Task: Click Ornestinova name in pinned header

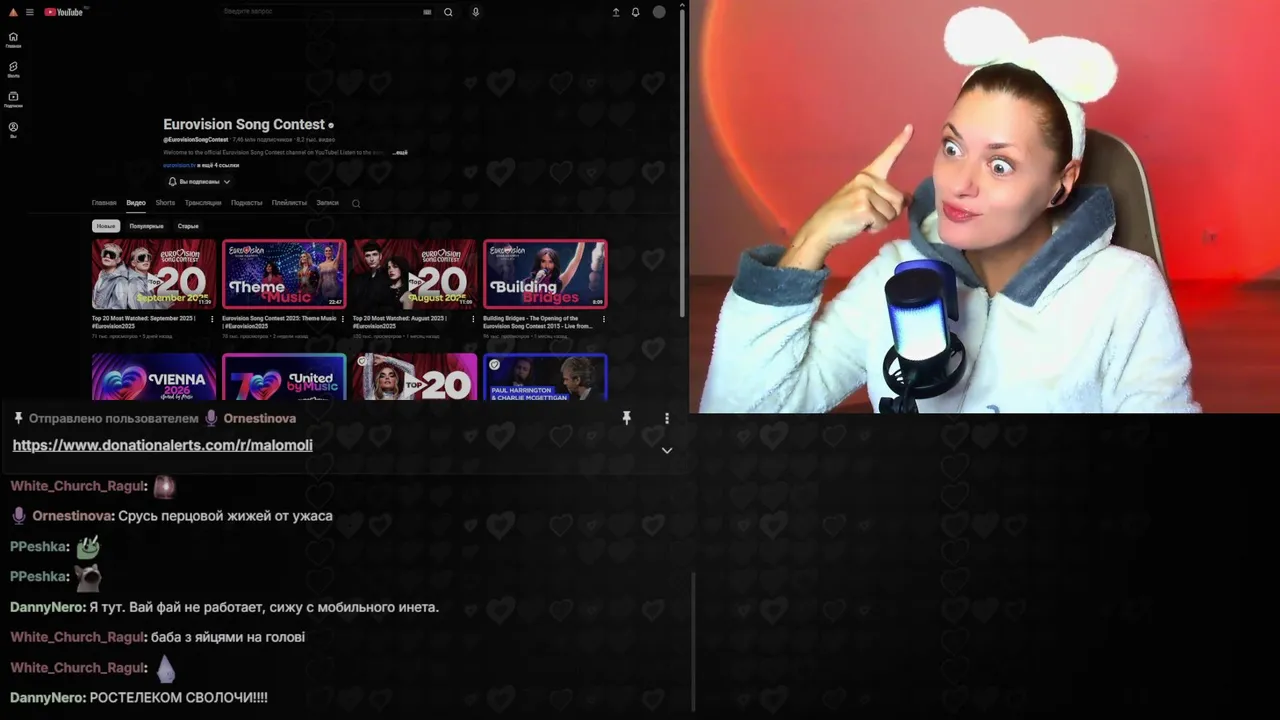Action: [260, 418]
